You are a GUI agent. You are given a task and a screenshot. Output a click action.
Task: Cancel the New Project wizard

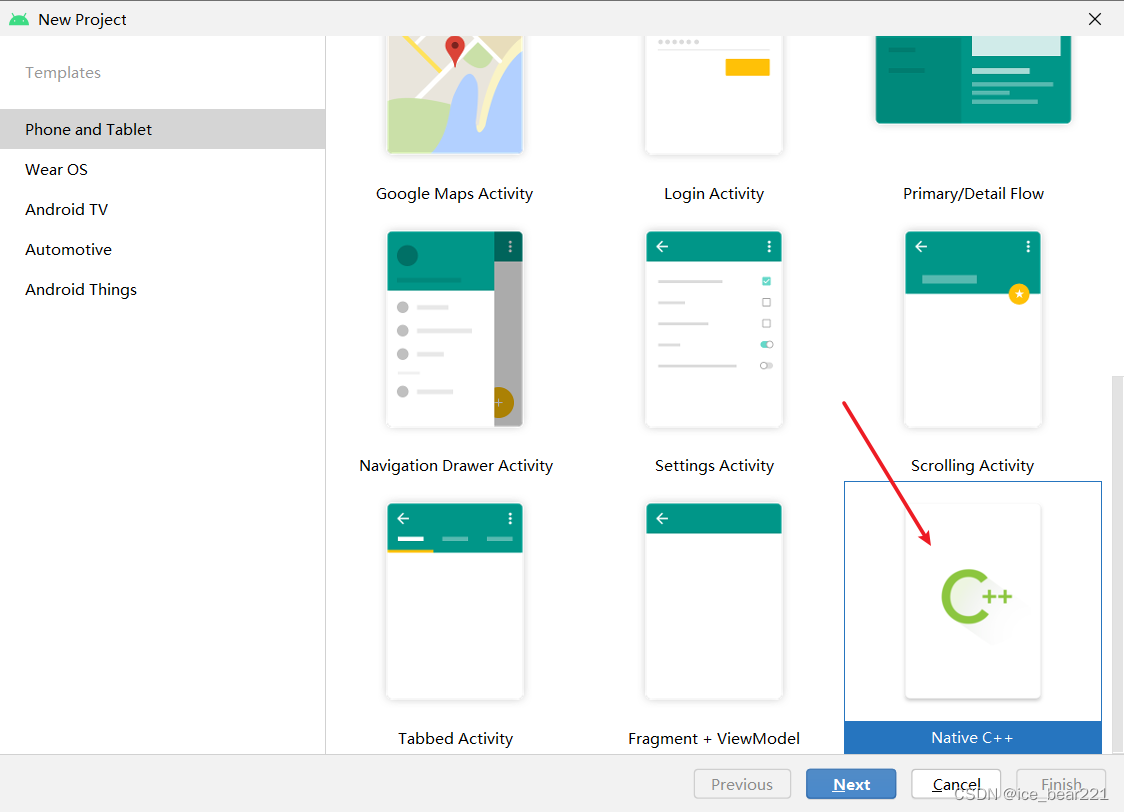point(956,784)
